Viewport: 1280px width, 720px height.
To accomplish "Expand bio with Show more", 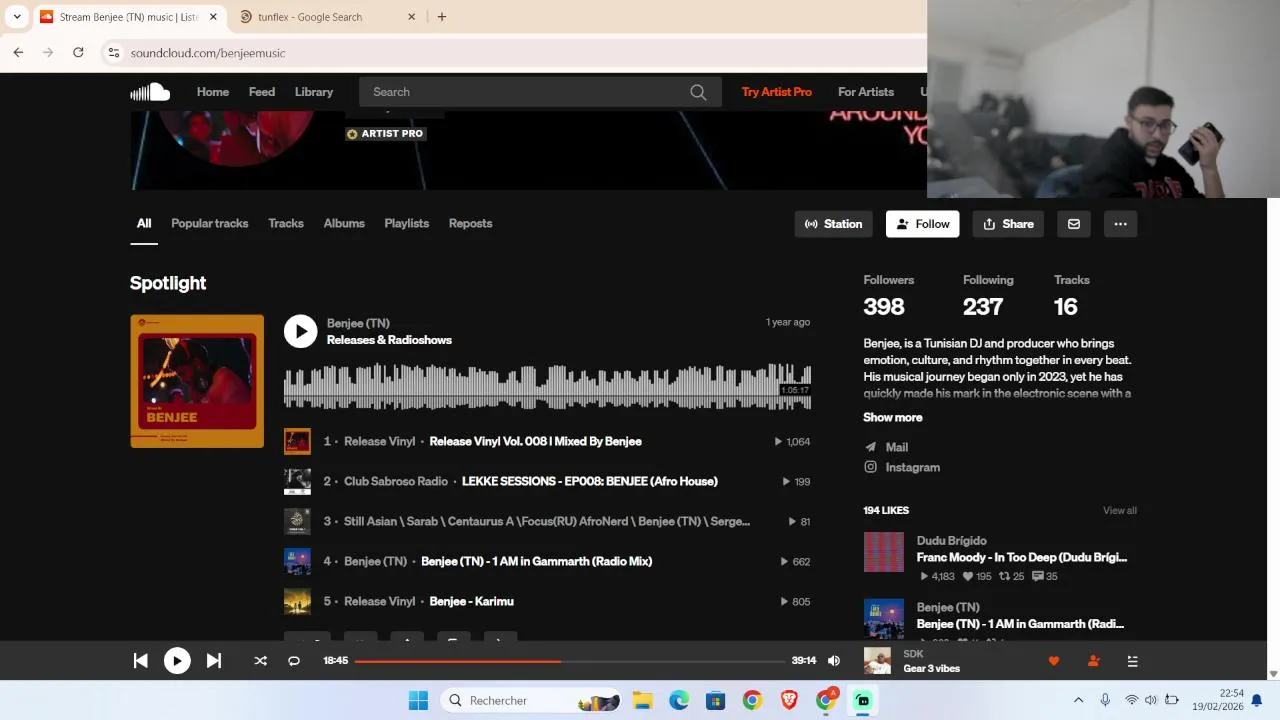I will (x=893, y=417).
